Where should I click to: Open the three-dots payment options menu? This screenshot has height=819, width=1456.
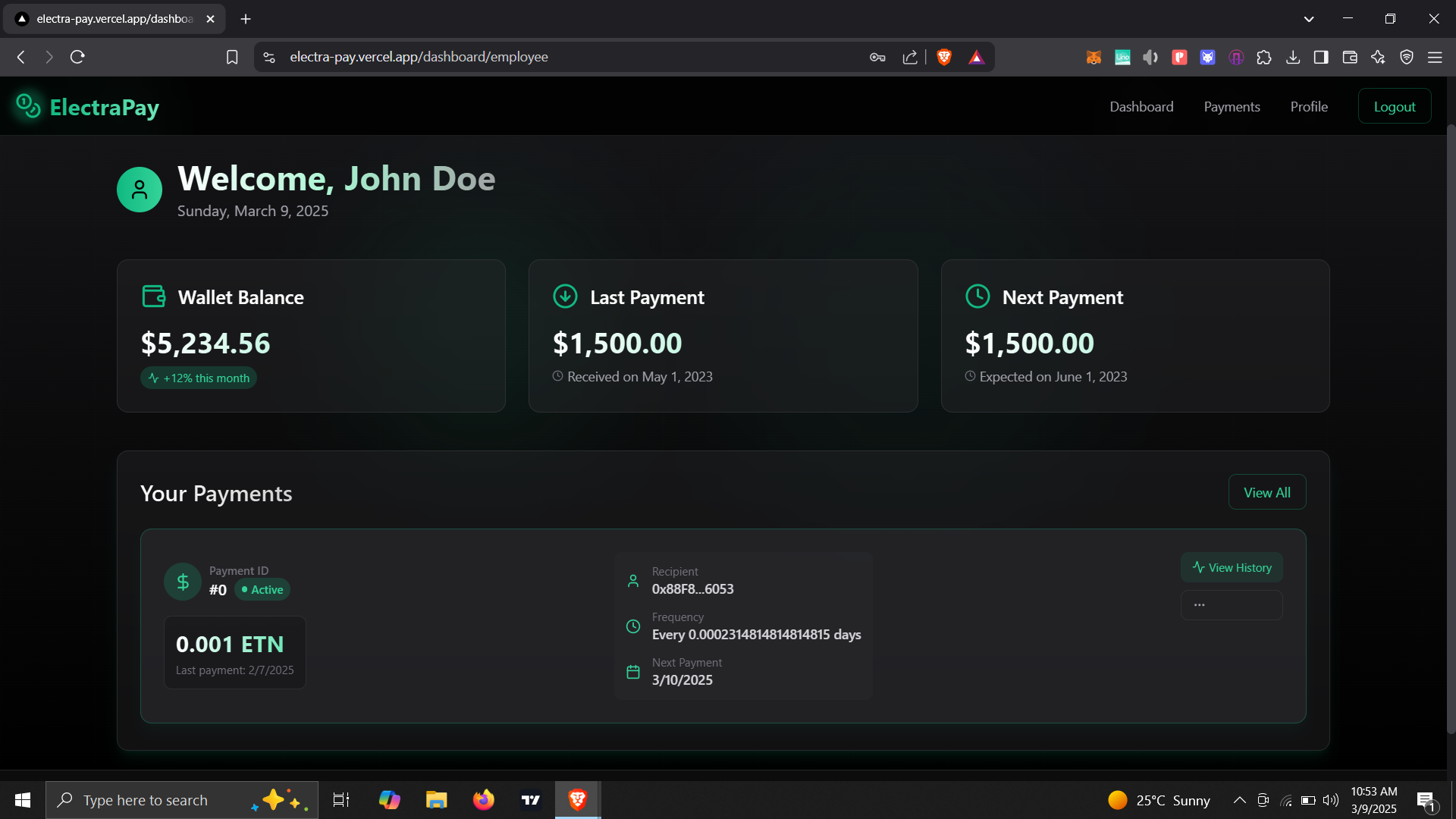(1231, 605)
